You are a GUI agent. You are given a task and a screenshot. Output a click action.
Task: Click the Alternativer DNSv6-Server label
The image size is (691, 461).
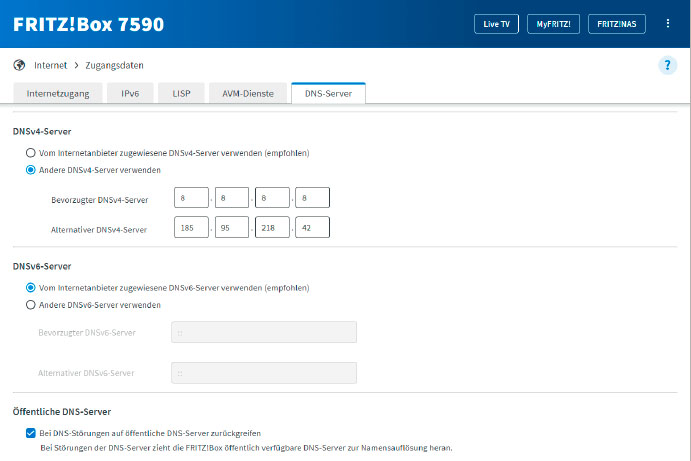click(86, 373)
